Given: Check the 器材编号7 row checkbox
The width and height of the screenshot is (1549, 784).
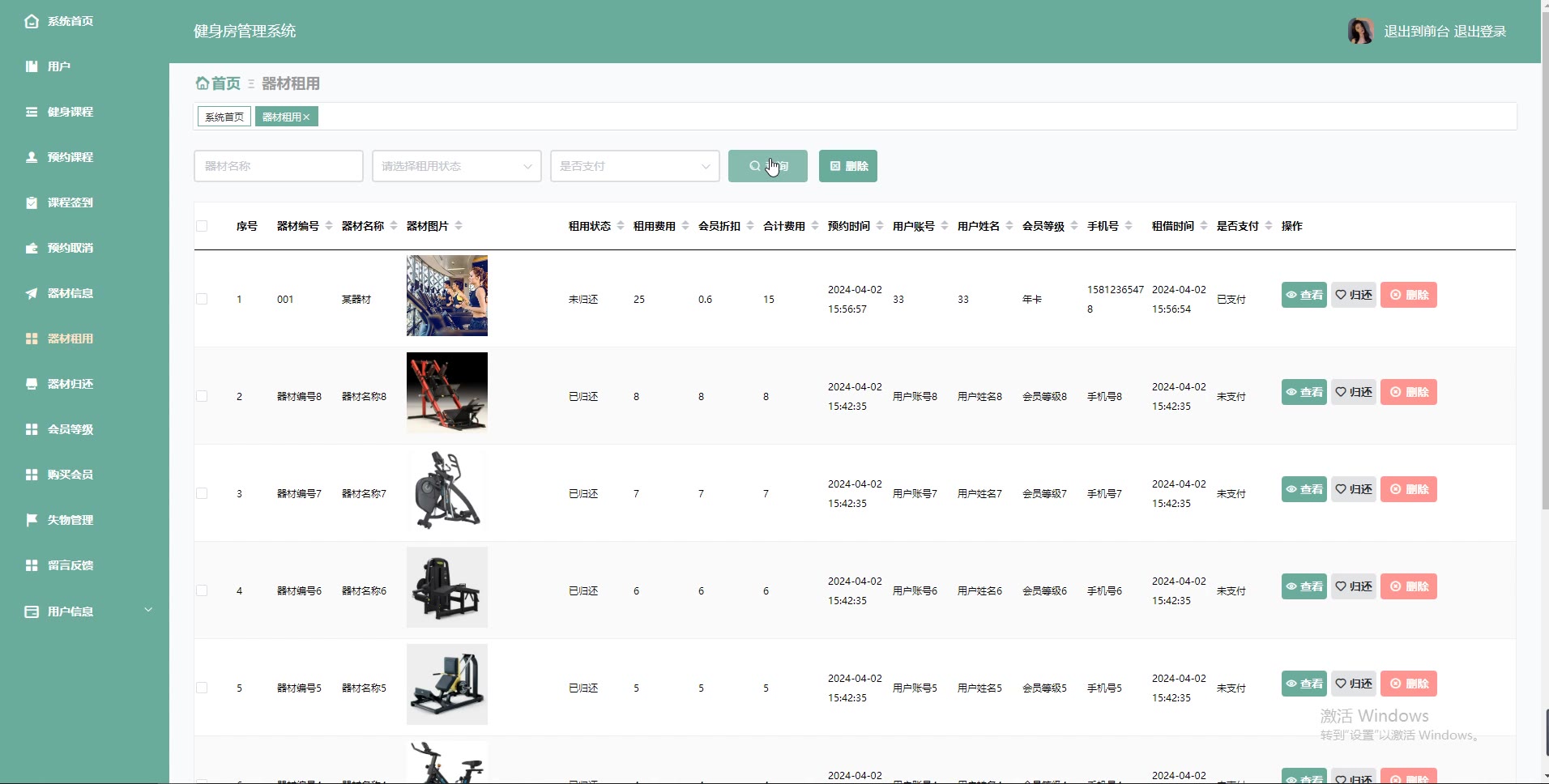Looking at the screenshot, I should click(202, 493).
